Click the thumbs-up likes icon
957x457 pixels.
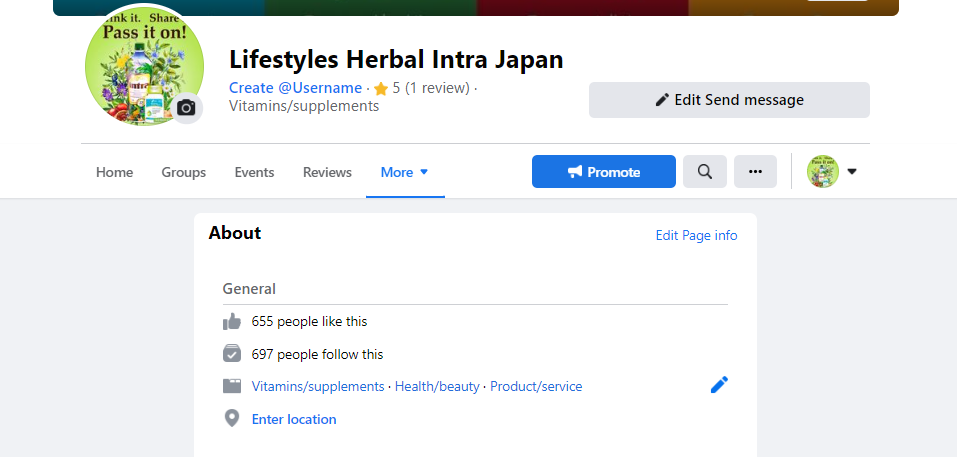pos(232,322)
